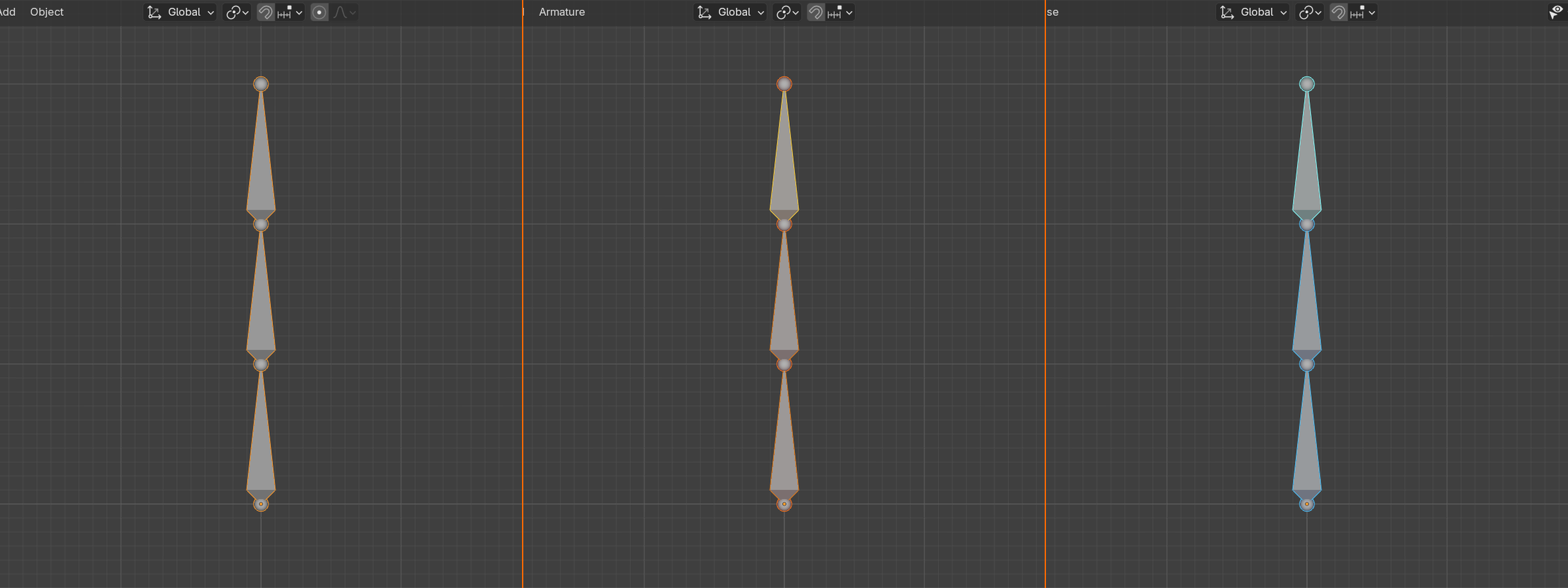Screen dimensions: 1568x588
Task: Select middle bone in Armature edit viewport
Action: coord(784,304)
